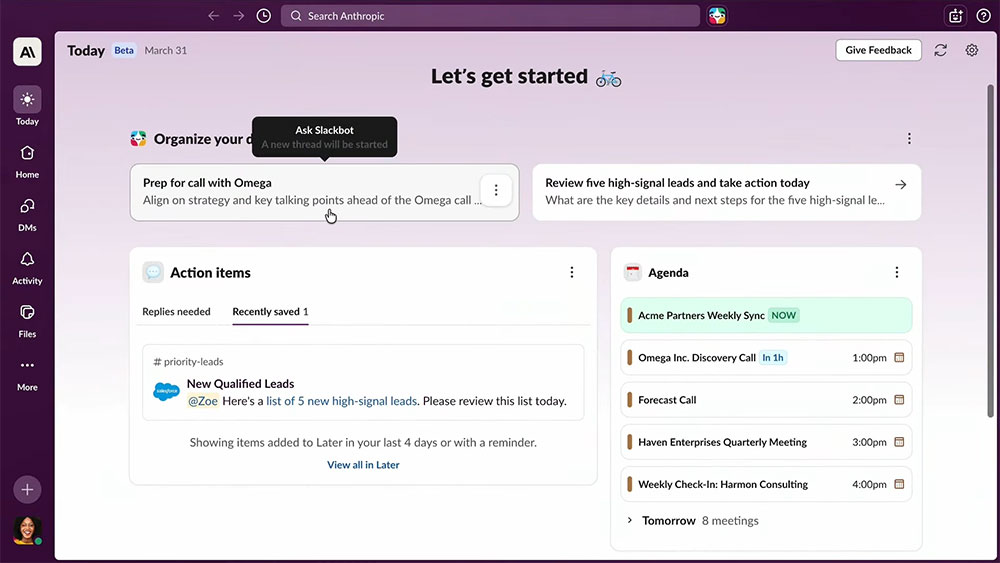Click the Search Anthropic field
Screen dimensions: 1000x563
pyautogui.click(x=490, y=16)
